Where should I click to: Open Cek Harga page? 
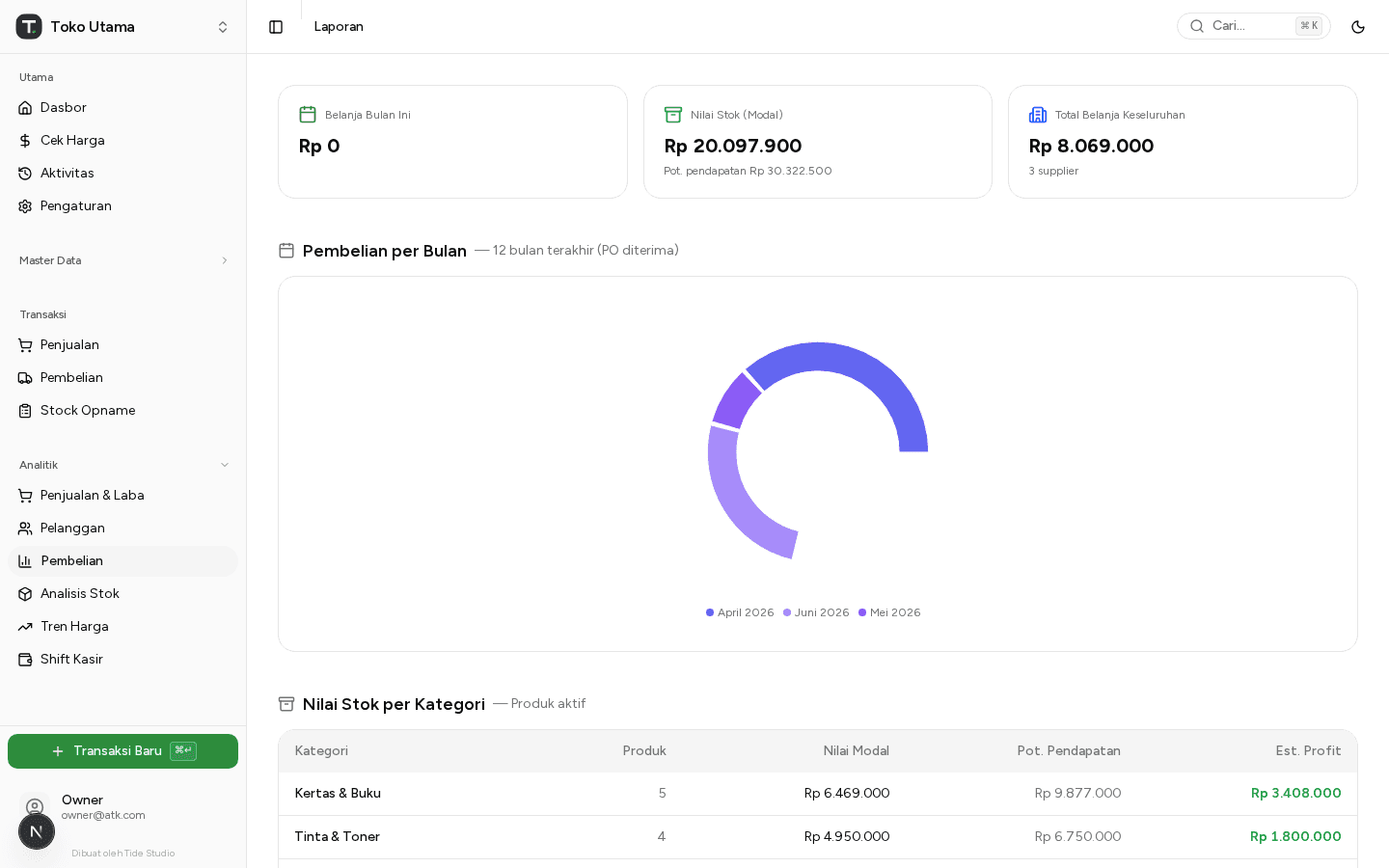pyautogui.click(x=123, y=141)
